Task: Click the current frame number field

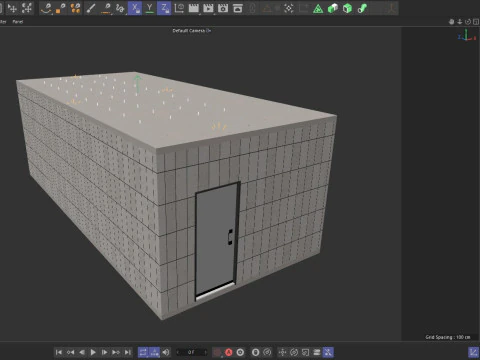Action: coord(192,352)
